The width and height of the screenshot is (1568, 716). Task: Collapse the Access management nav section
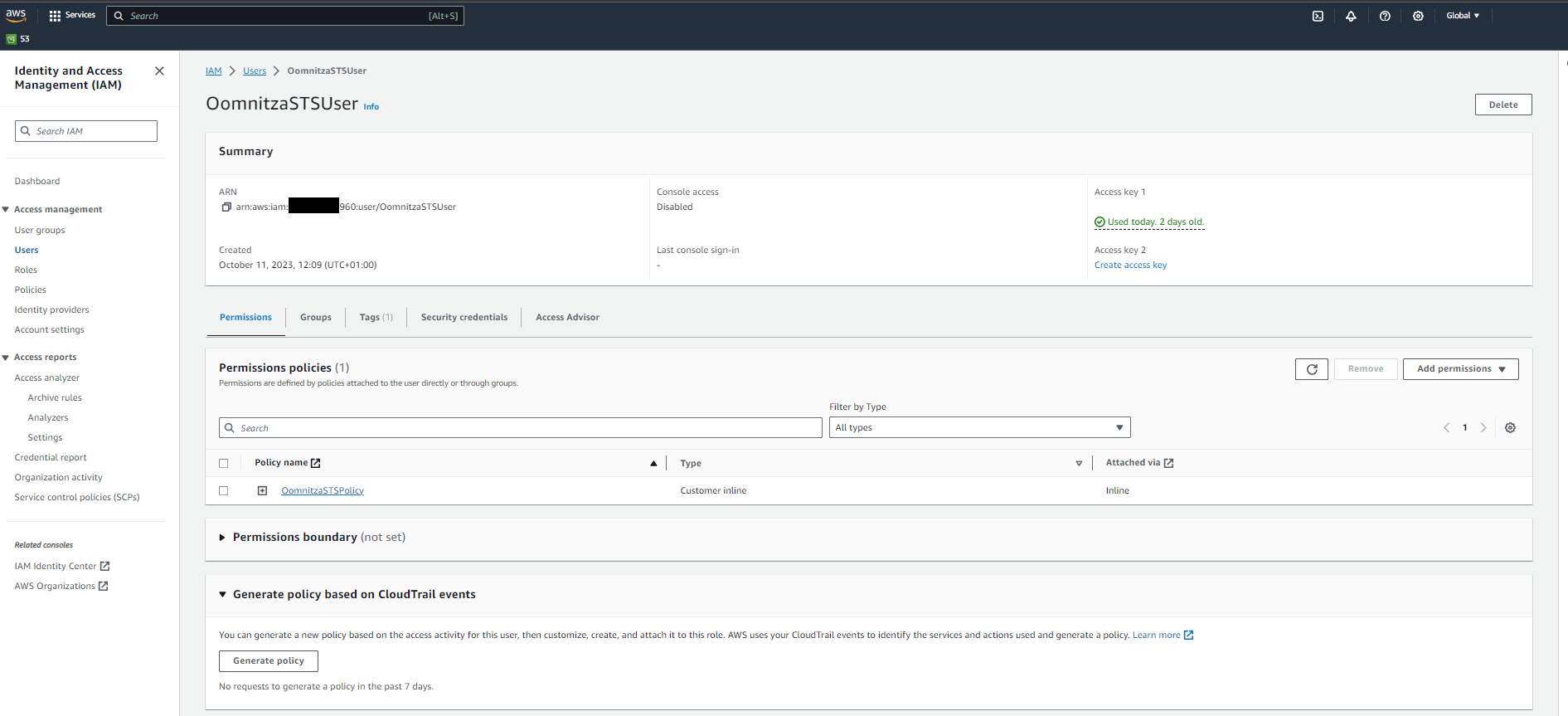(6, 210)
